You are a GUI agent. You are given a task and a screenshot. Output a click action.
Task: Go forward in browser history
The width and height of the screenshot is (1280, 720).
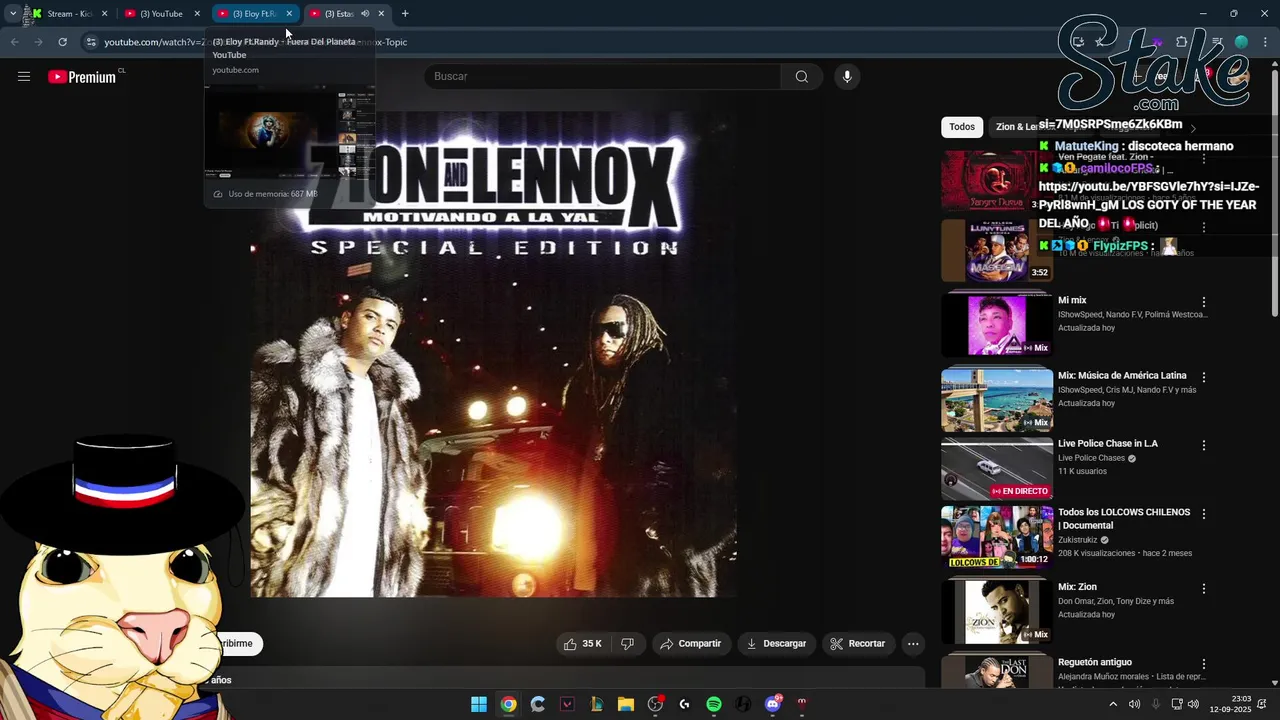(38, 42)
